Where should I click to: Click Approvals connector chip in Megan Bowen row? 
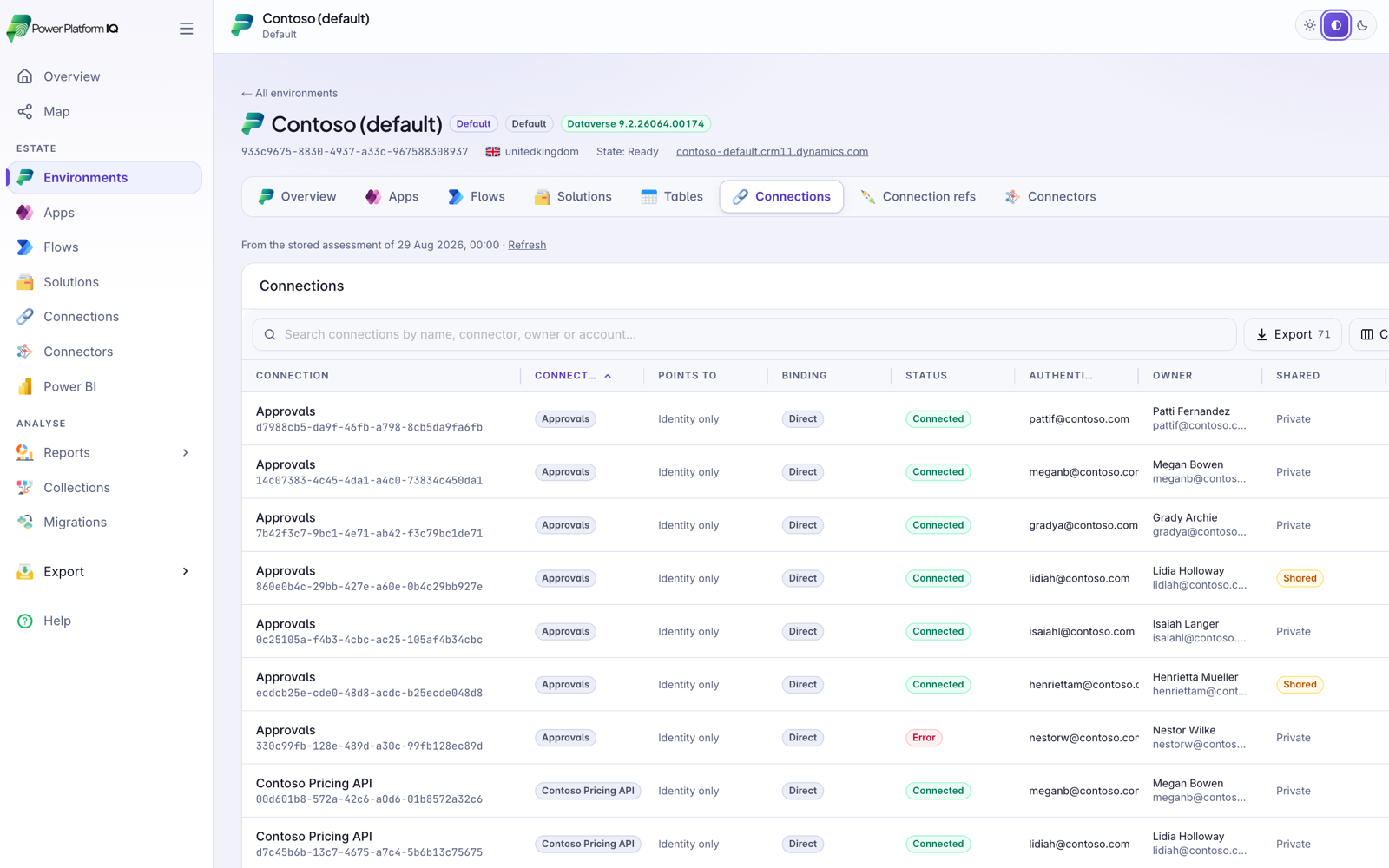pyautogui.click(x=565, y=472)
